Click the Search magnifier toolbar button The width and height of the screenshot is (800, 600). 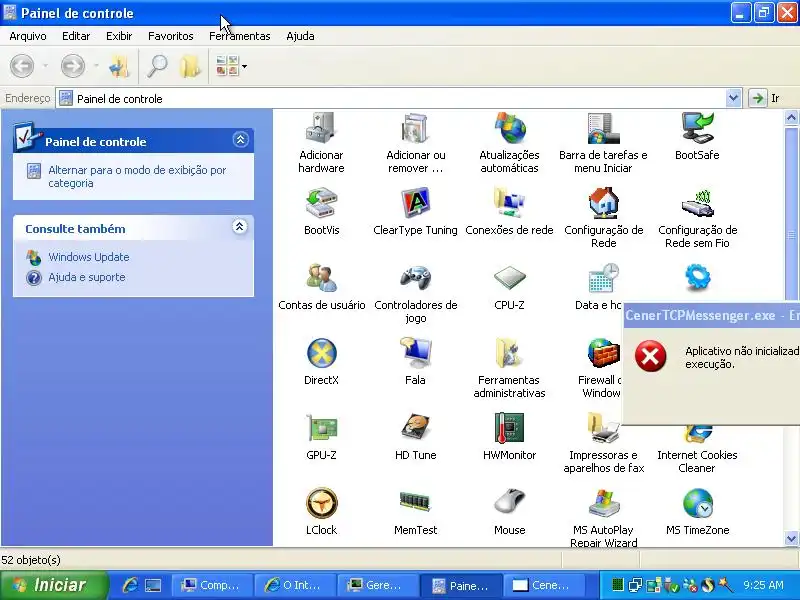tap(157, 66)
